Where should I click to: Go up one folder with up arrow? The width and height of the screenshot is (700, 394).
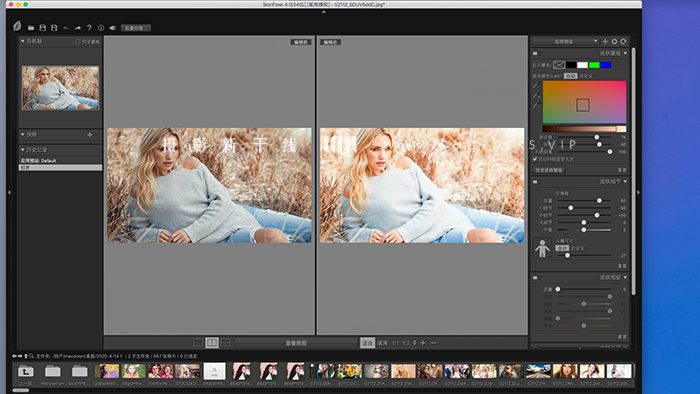(x=26, y=356)
